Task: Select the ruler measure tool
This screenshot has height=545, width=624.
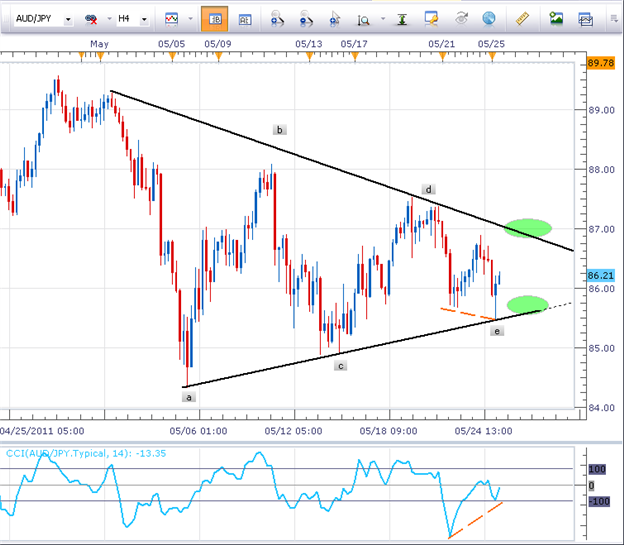Action: (522, 18)
